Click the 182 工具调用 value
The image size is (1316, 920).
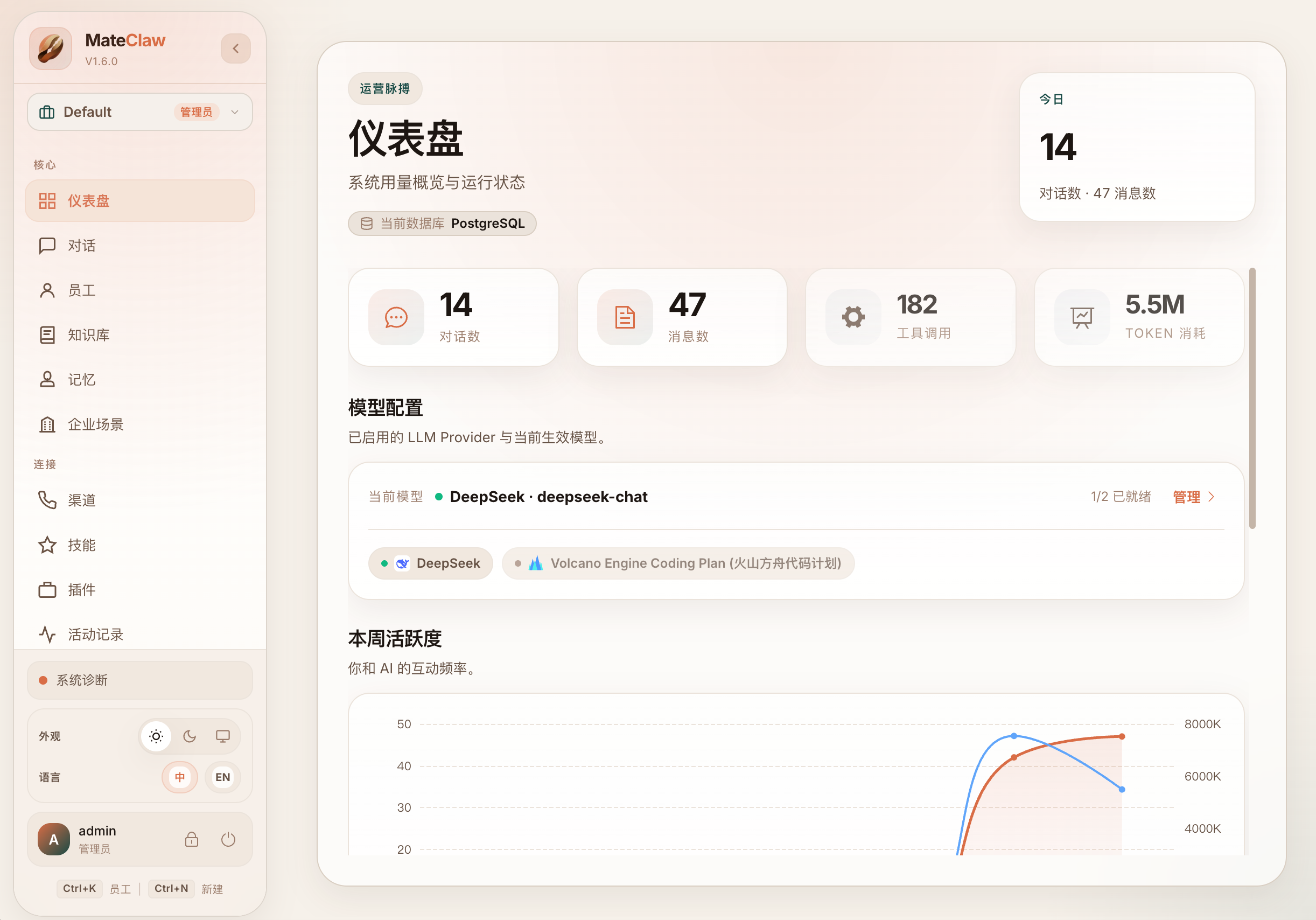coord(917,304)
